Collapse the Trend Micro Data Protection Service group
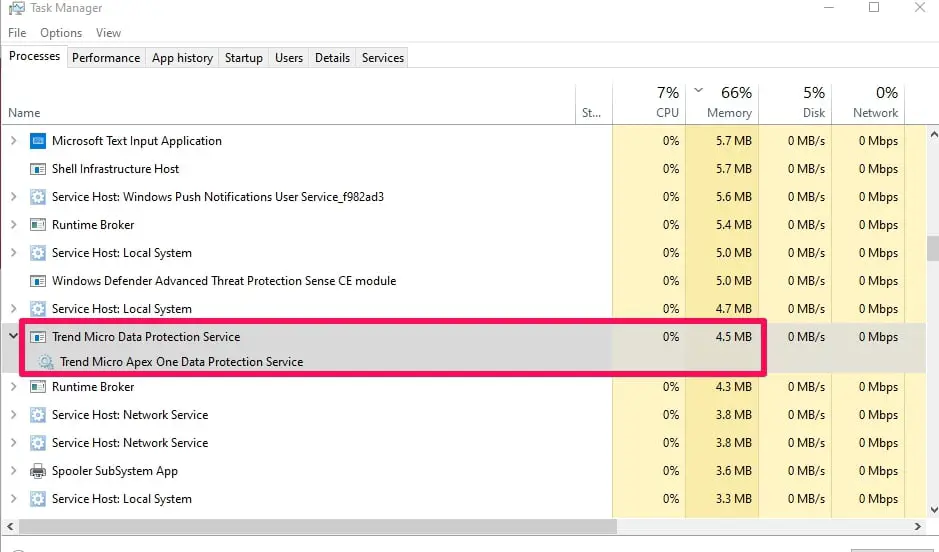The height and width of the screenshot is (552, 939). tap(13, 336)
